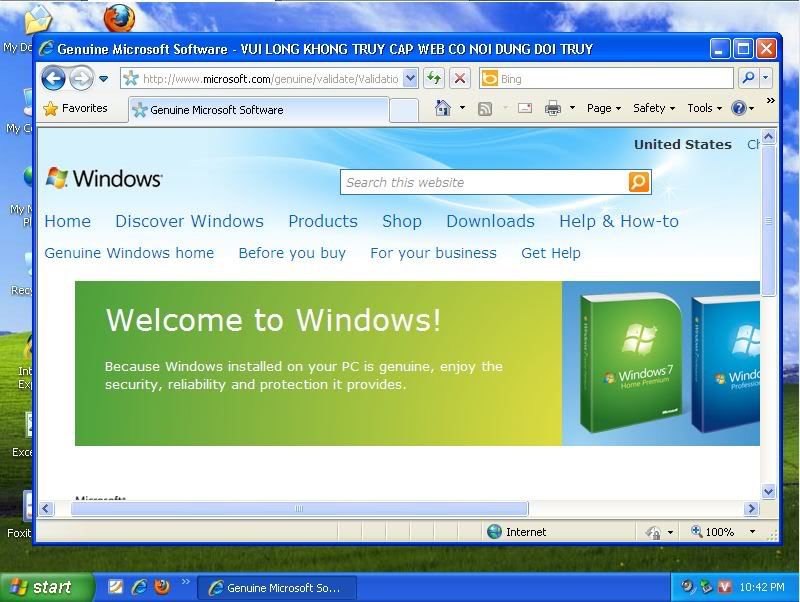This screenshot has height=602, width=800.
Task: Expand the Quick Launch overflow chevron
Action: click(185, 581)
